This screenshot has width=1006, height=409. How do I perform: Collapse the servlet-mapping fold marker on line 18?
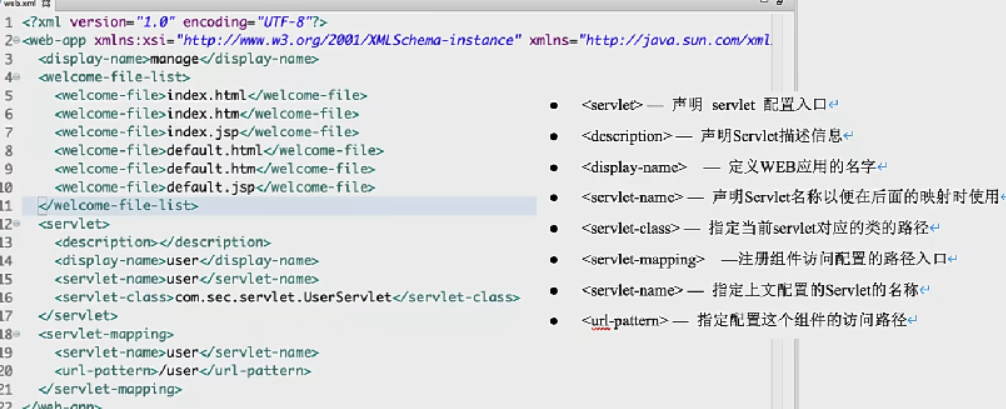pyautogui.click(x=17, y=334)
